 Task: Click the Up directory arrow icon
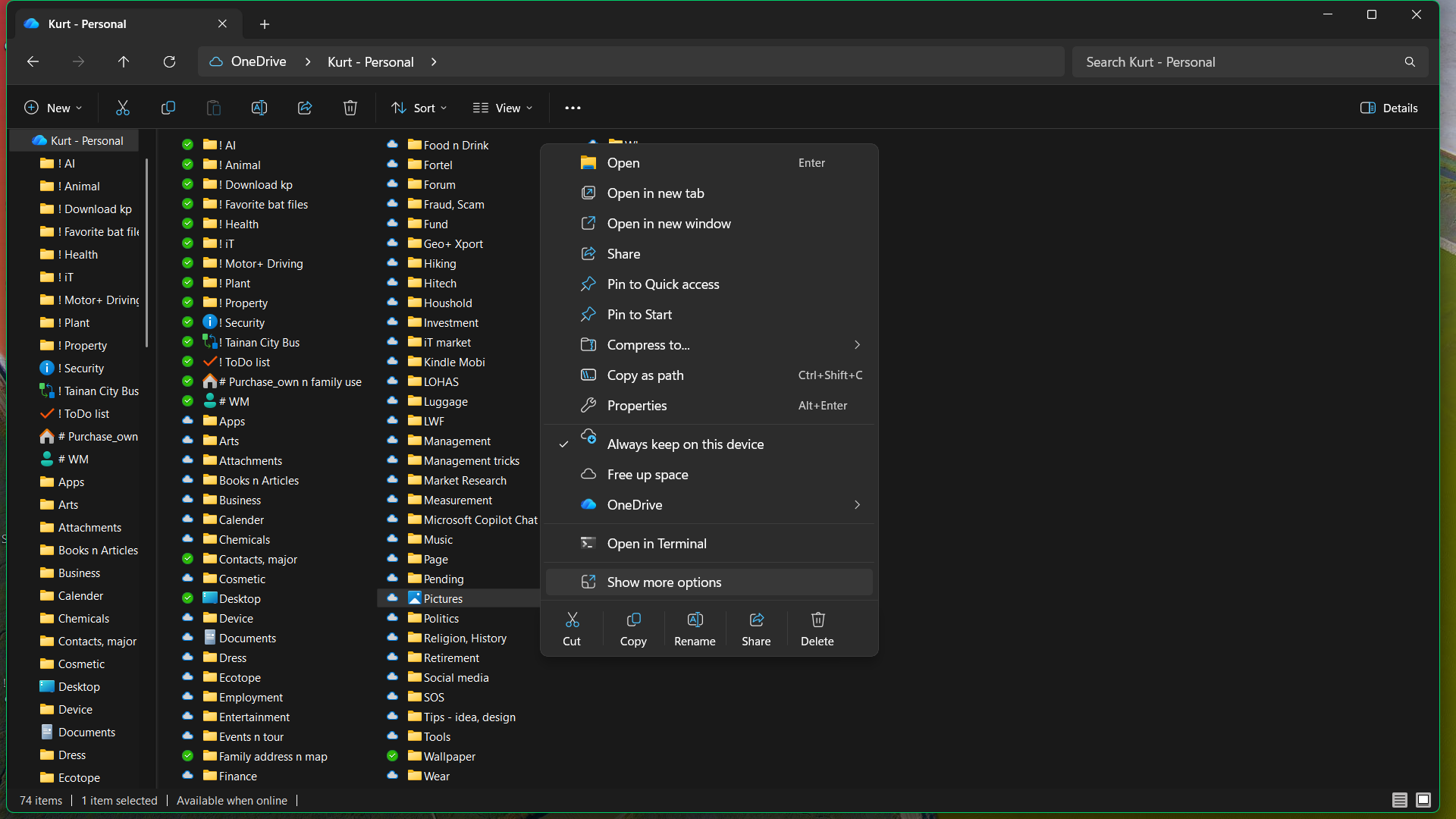click(x=124, y=61)
